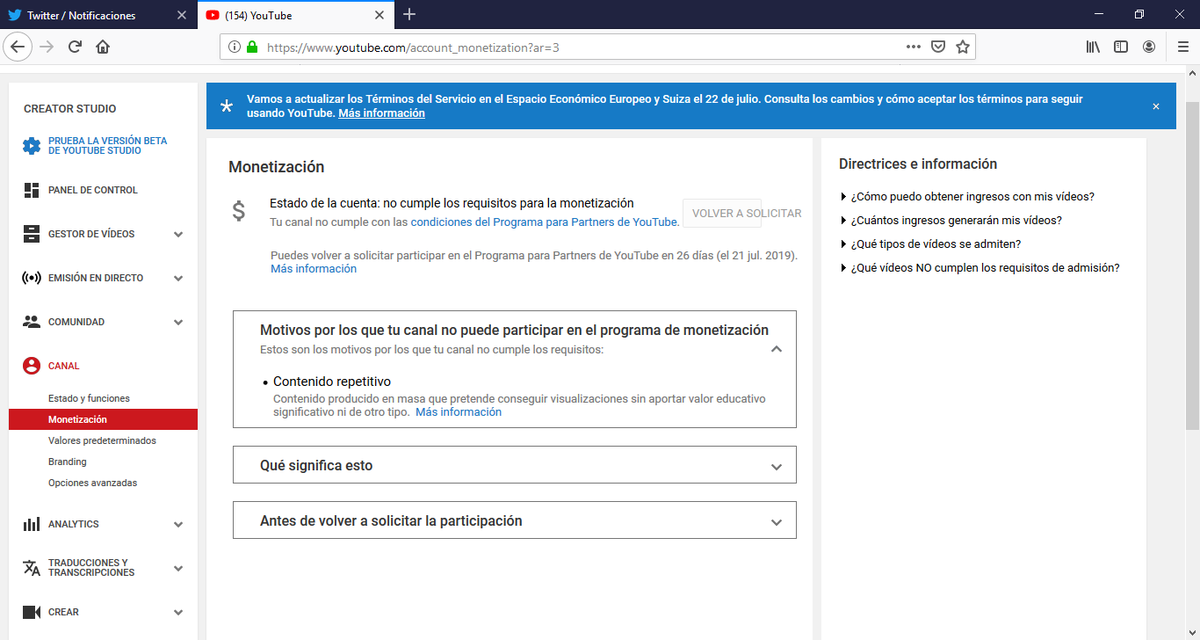
Task: Open a new browser tab
Action: coord(409,15)
